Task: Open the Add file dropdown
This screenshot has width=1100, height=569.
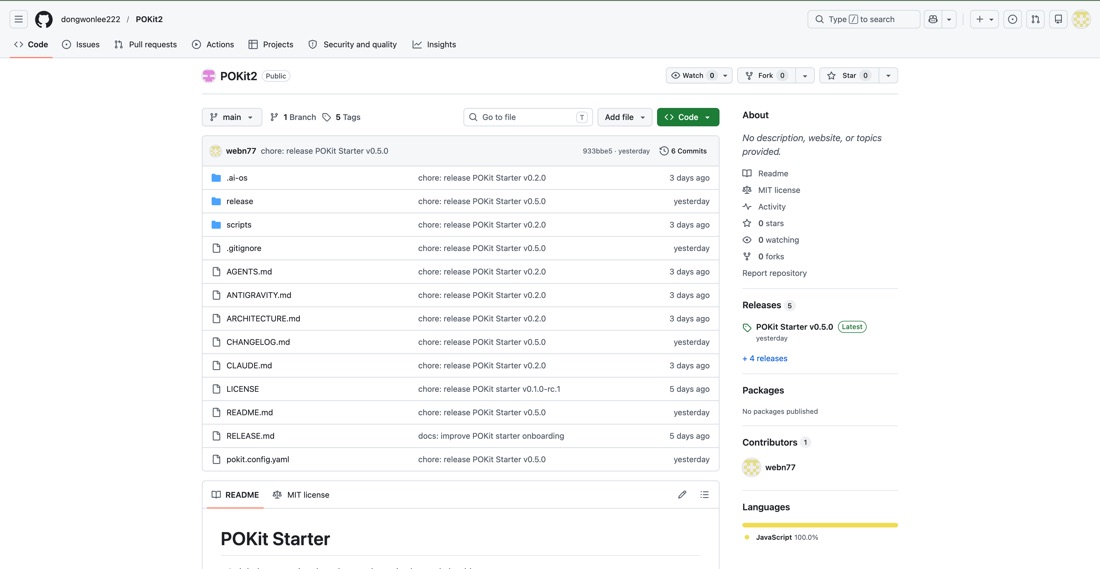Action: click(x=625, y=117)
